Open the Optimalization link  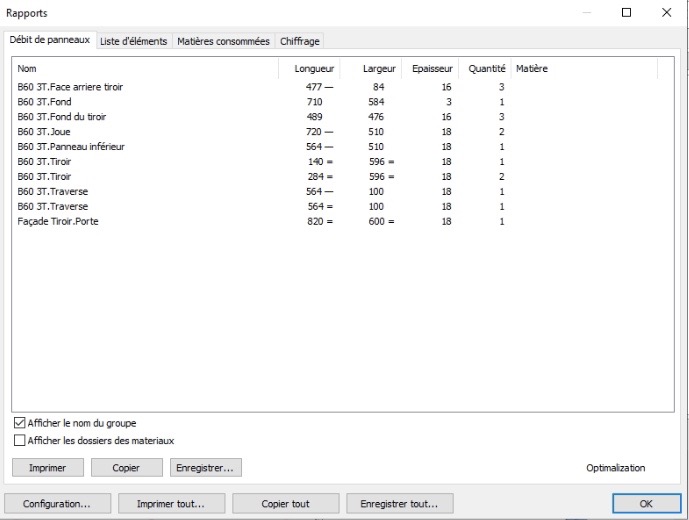tap(615, 467)
